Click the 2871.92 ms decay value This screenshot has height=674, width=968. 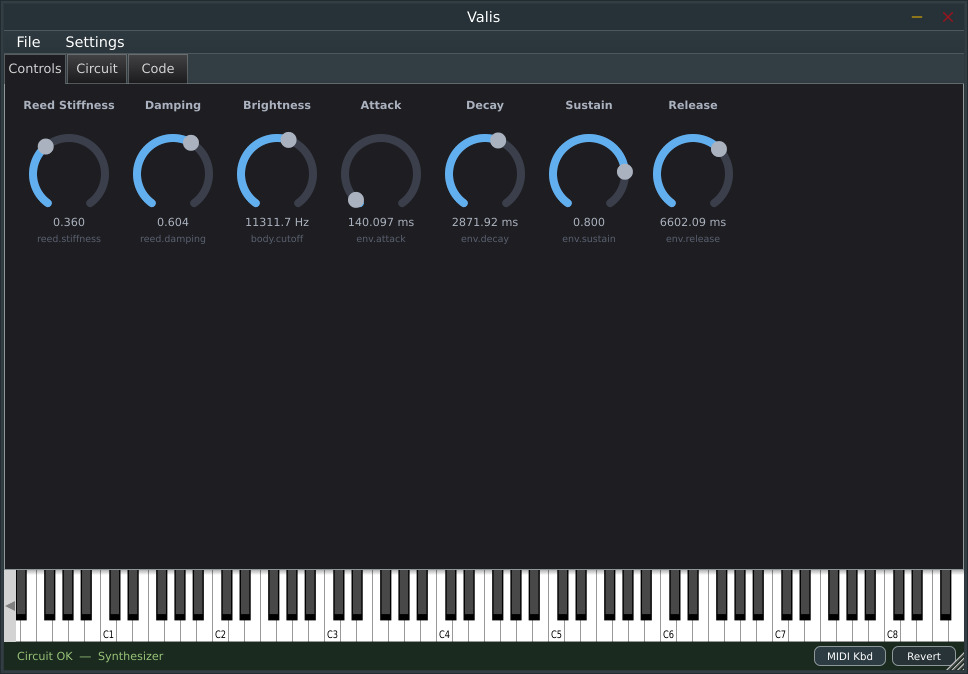coord(485,222)
